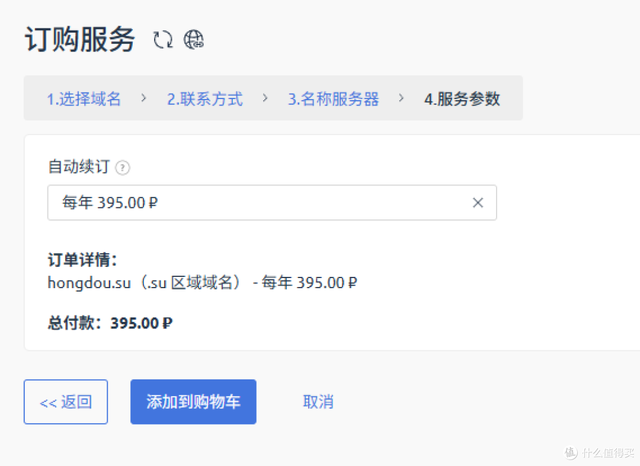640x466 pixels.
Task: Open the help tooltip icon beside 自动续订
Action: click(123, 168)
